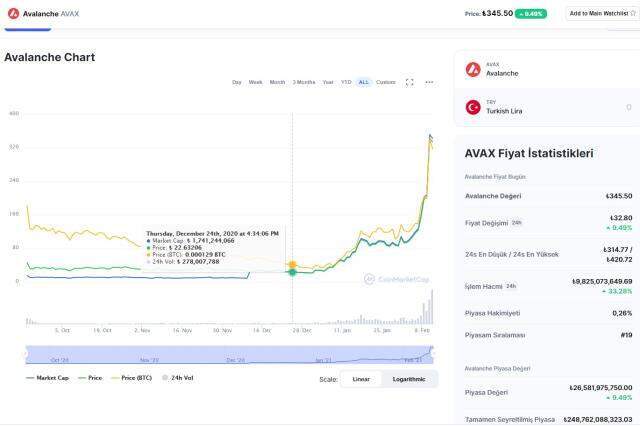Open the Custom date range picker

[386, 82]
